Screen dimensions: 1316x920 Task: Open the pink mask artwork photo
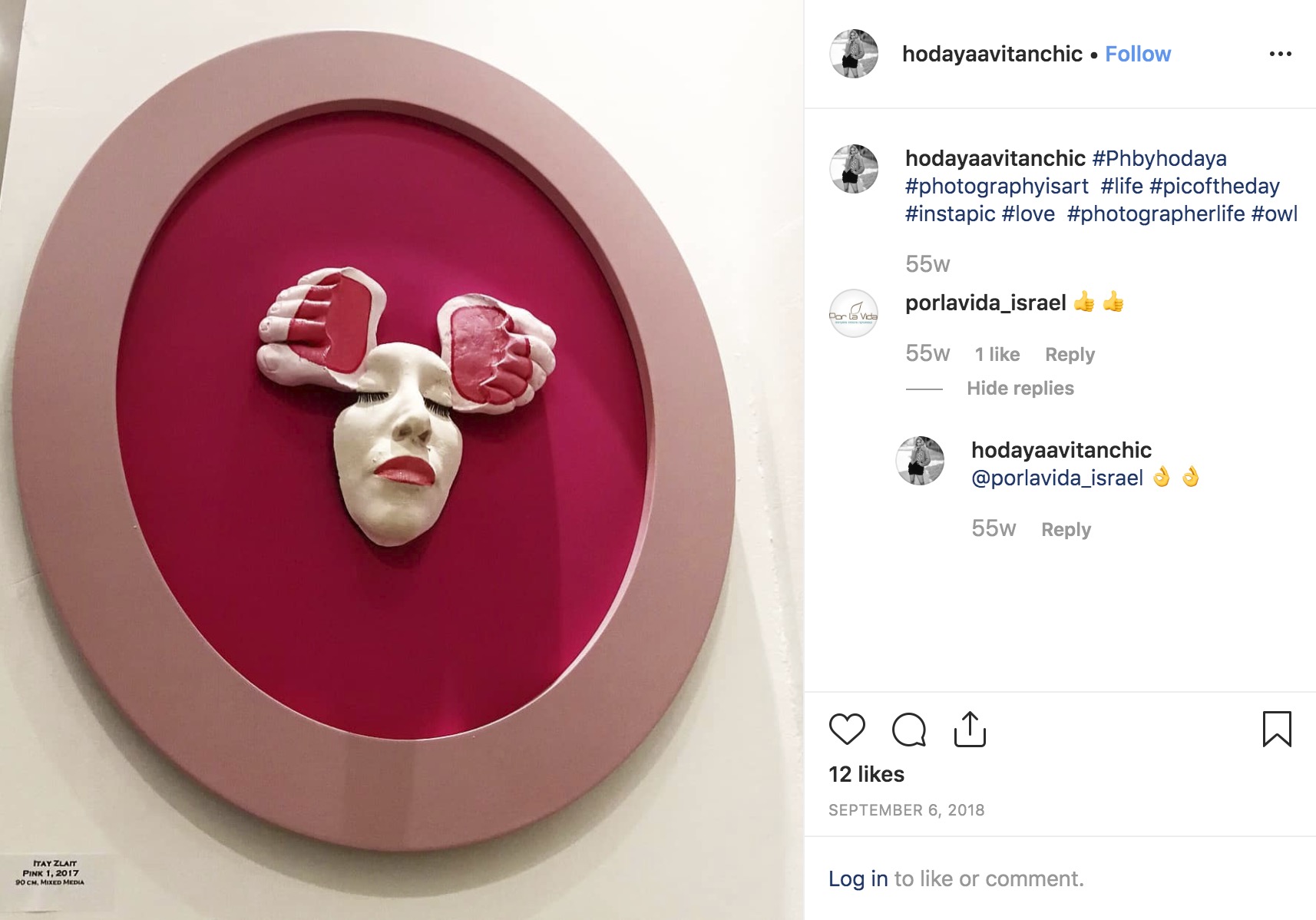click(402, 460)
